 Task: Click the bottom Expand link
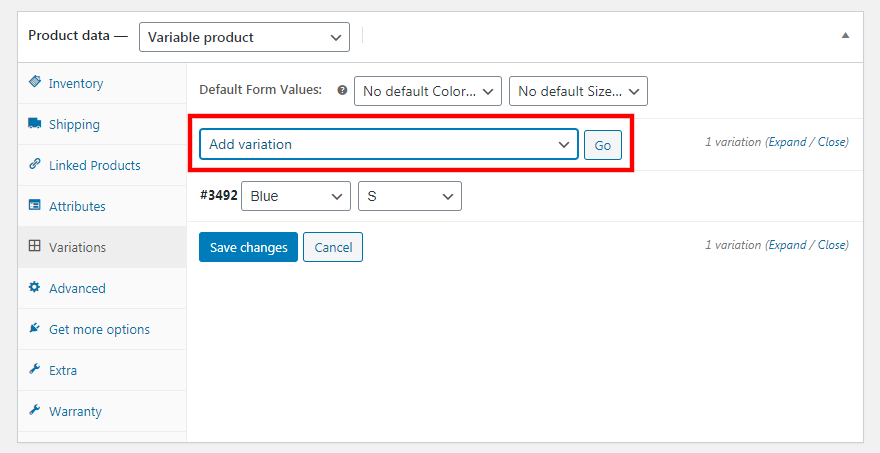787,245
